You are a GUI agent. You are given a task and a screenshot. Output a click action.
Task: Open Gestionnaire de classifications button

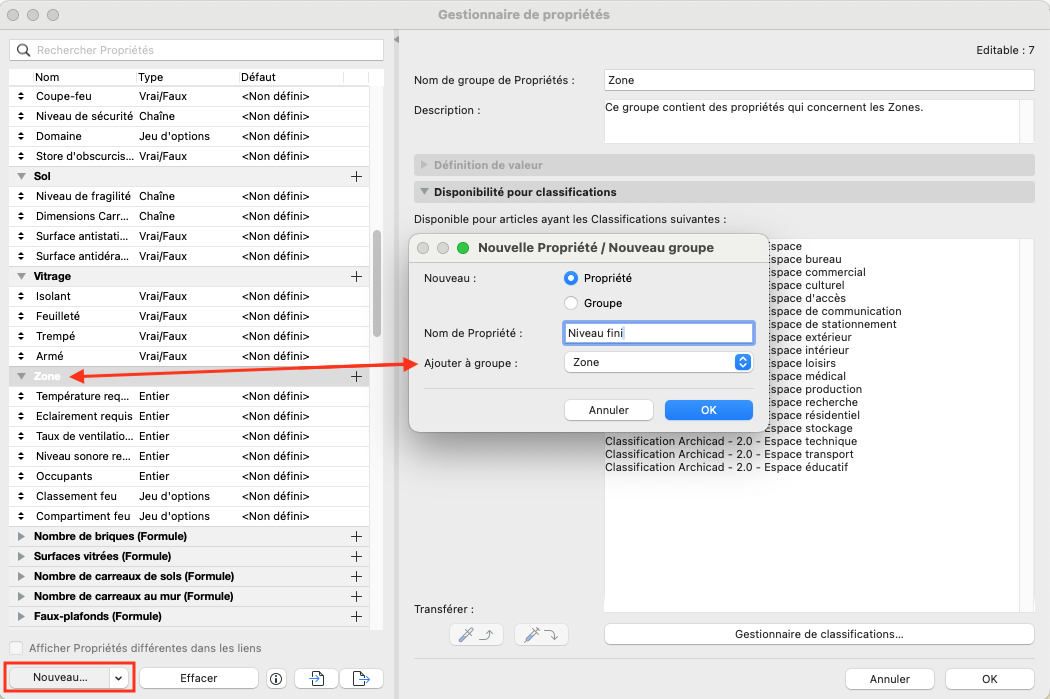point(819,634)
